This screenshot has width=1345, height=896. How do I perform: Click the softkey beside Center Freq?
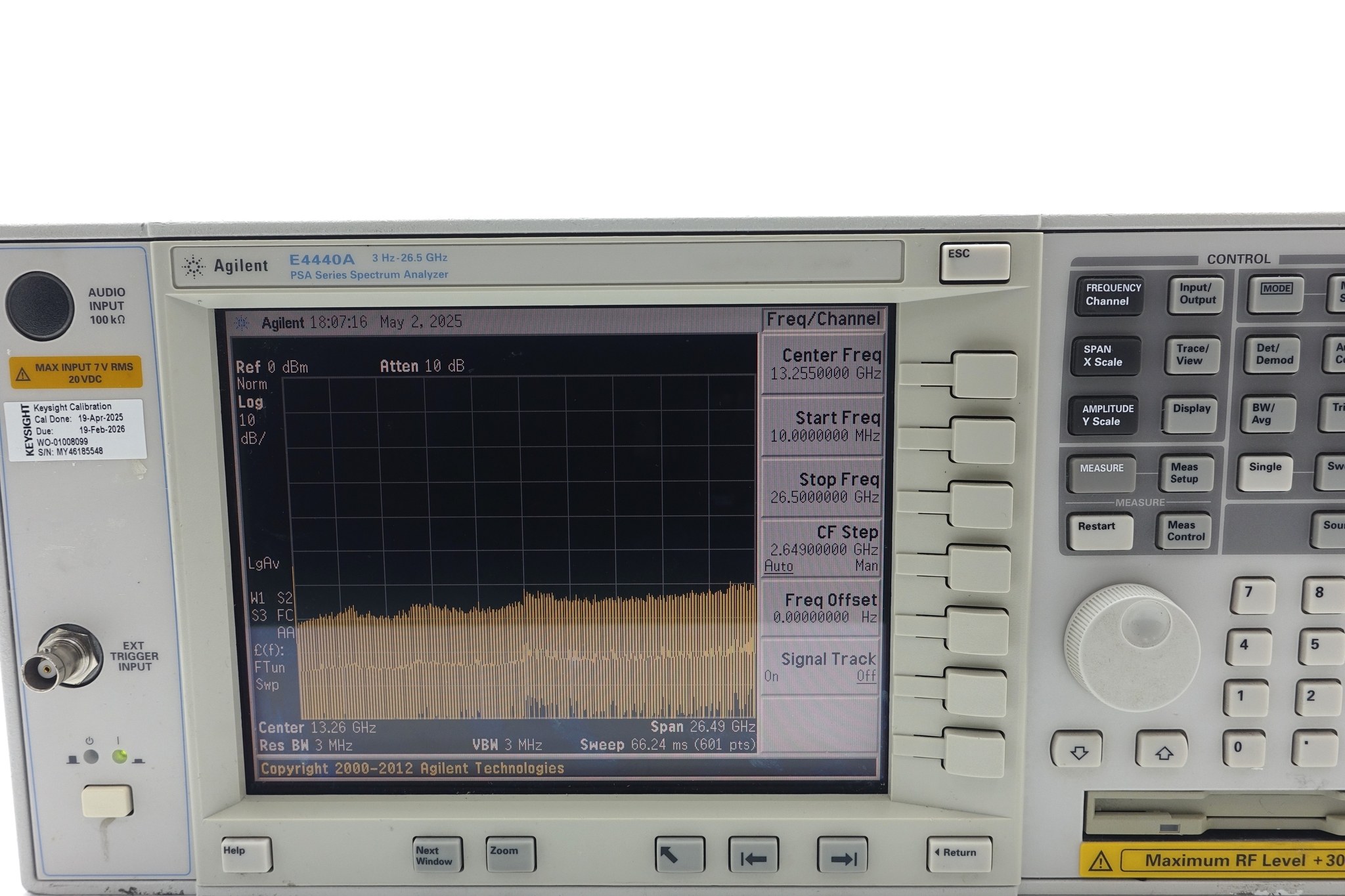pyautogui.click(x=984, y=375)
